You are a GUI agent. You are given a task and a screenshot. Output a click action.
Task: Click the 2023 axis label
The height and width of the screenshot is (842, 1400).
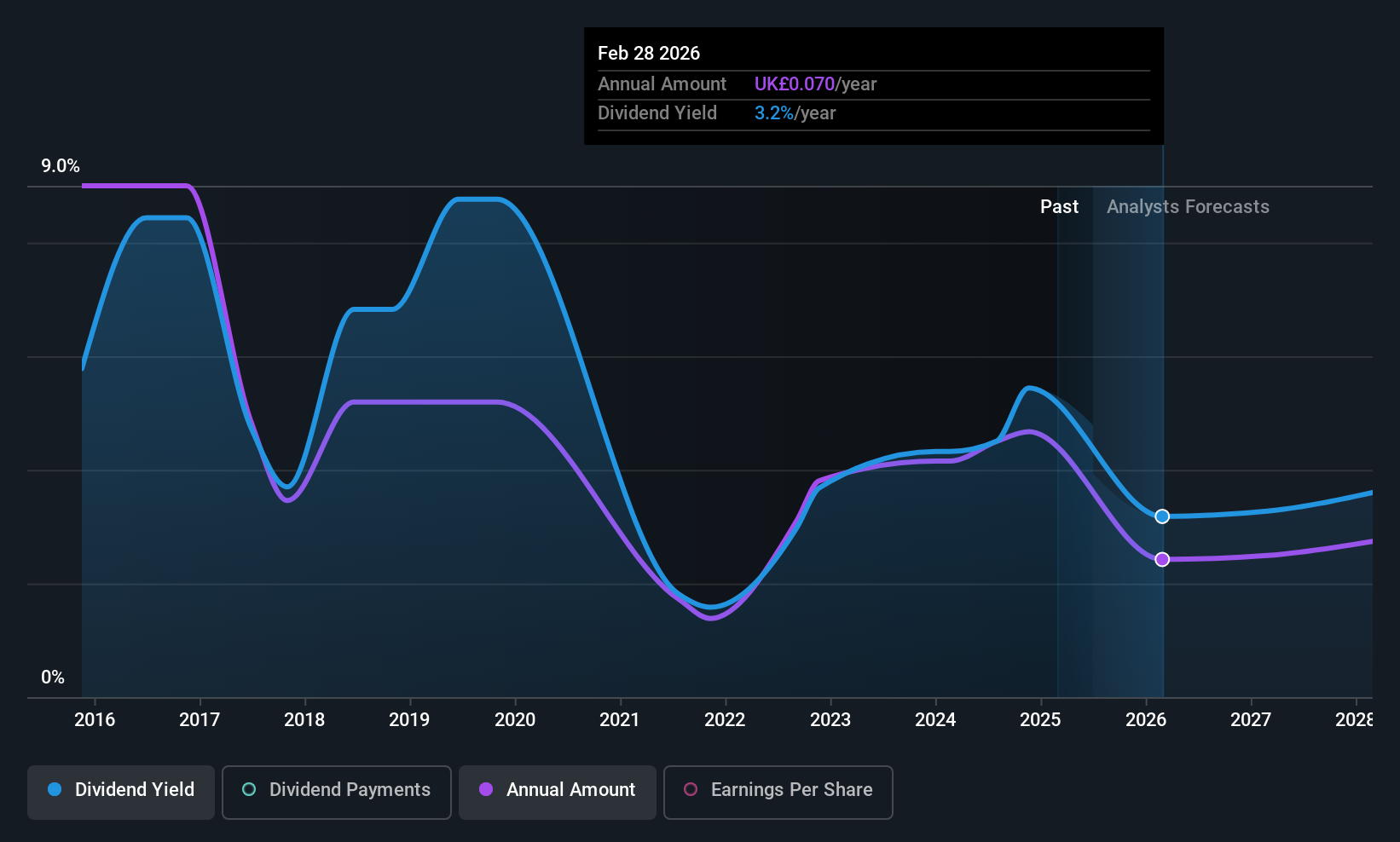(830, 720)
